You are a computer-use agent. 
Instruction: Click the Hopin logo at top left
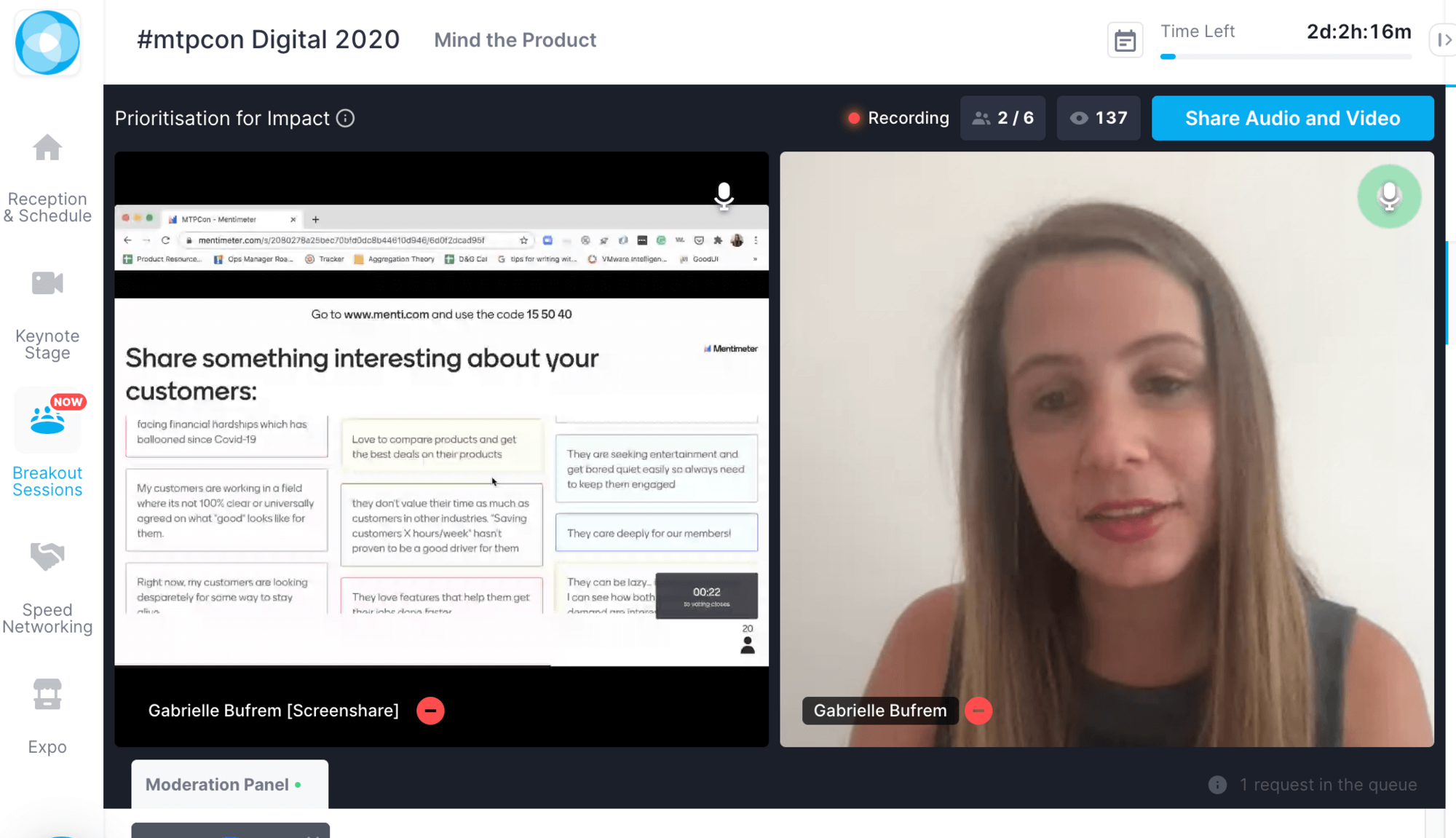(x=47, y=42)
